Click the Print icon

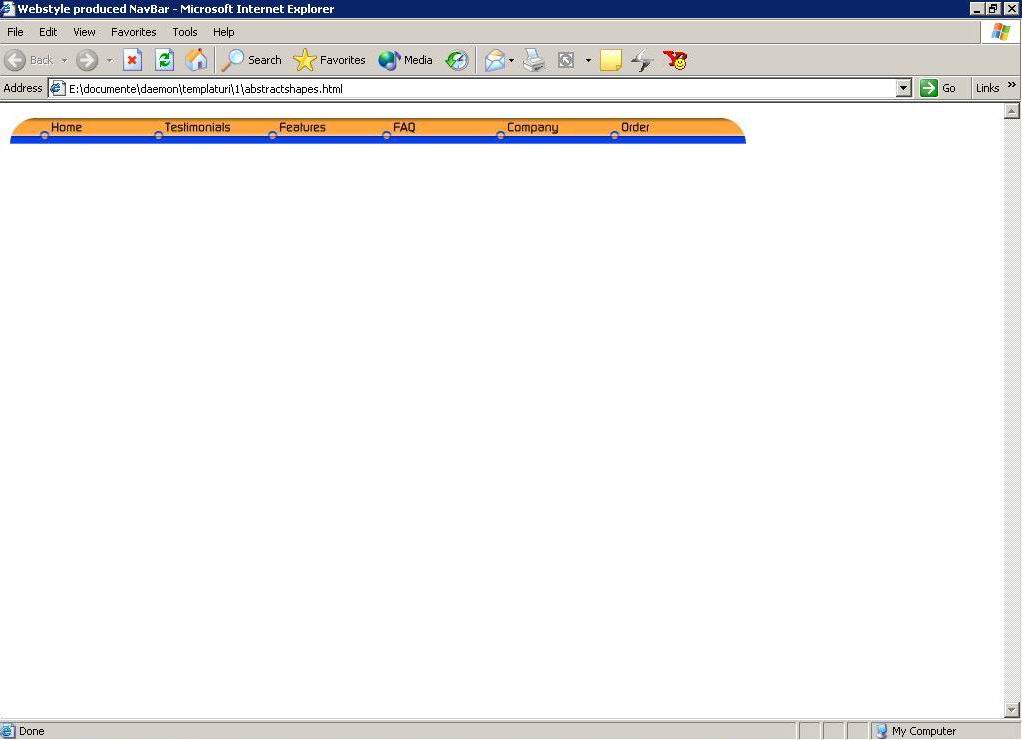click(534, 60)
